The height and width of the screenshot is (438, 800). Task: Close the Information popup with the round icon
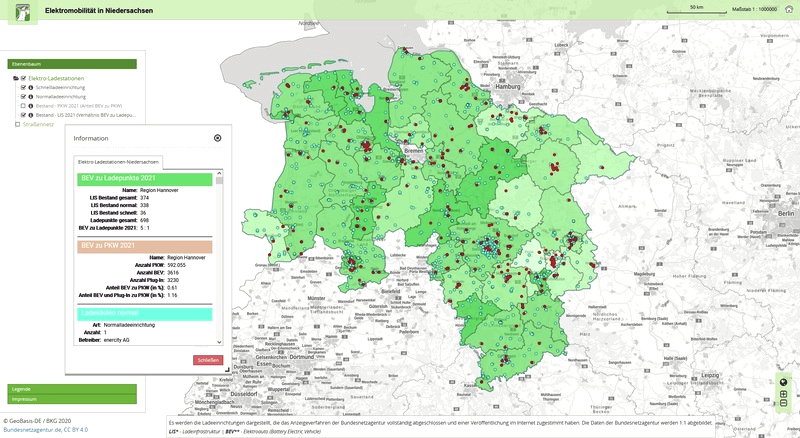point(218,139)
